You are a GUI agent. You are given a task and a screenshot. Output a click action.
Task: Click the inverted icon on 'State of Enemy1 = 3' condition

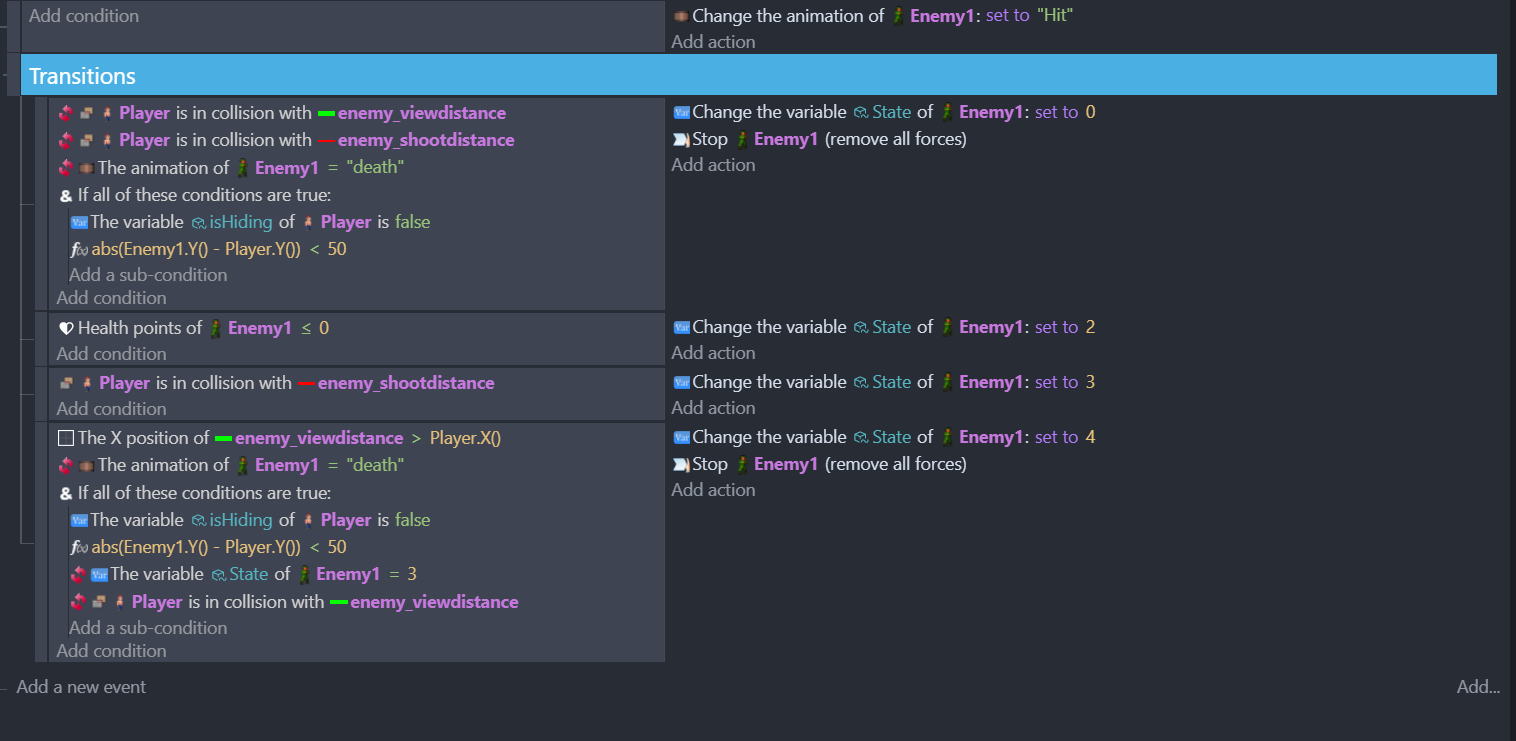pyautogui.click(x=79, y=574)
